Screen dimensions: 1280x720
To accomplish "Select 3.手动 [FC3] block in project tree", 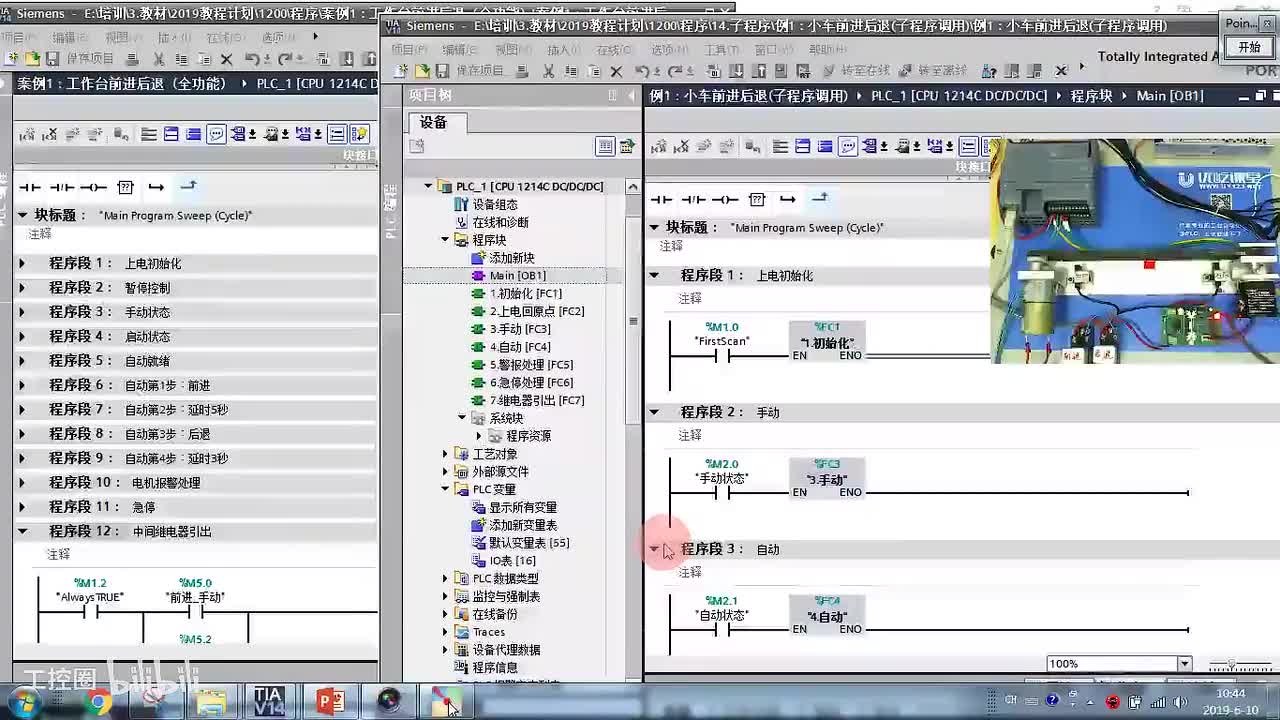I will coord(519,329).
